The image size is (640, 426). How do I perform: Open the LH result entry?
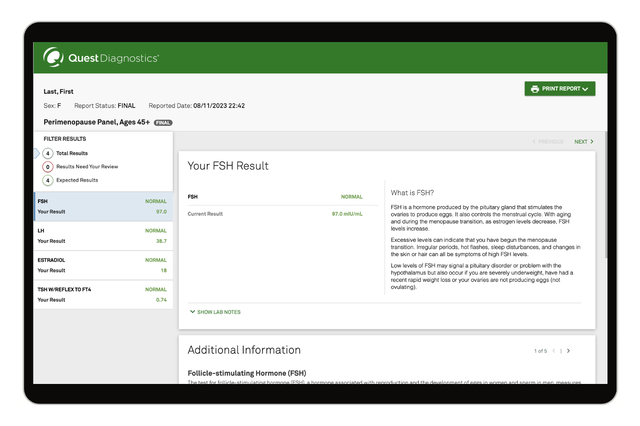point(103,235)
